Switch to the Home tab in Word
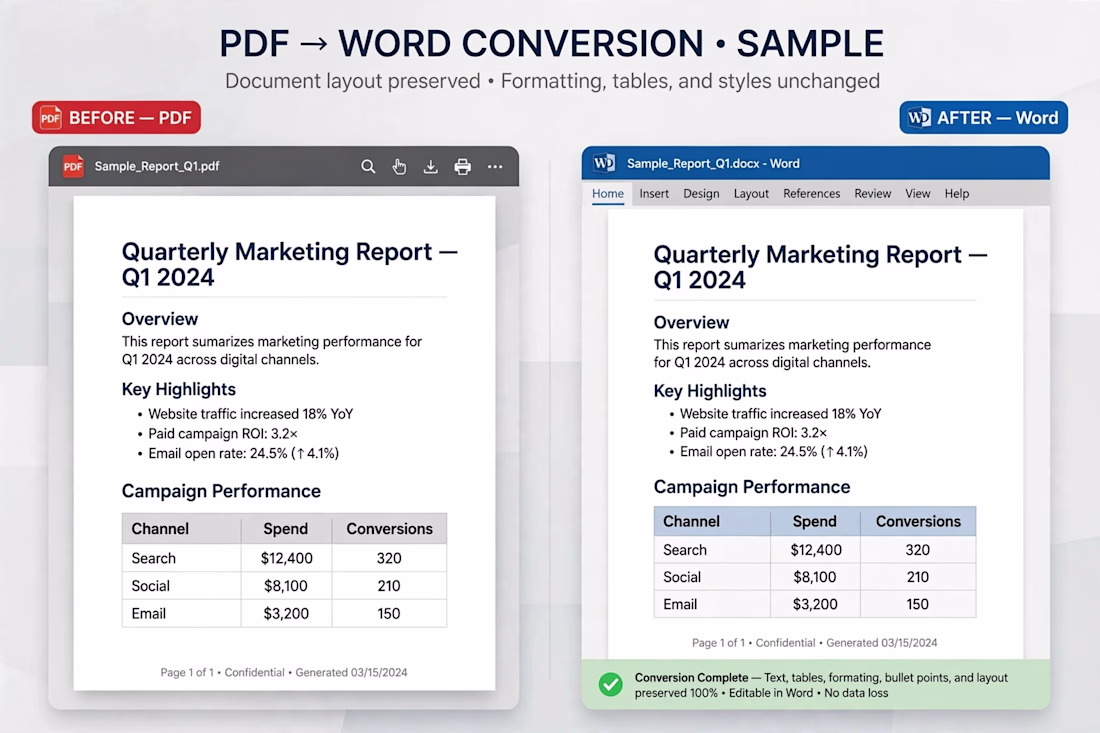The image size is (1100, 733). 608,194
